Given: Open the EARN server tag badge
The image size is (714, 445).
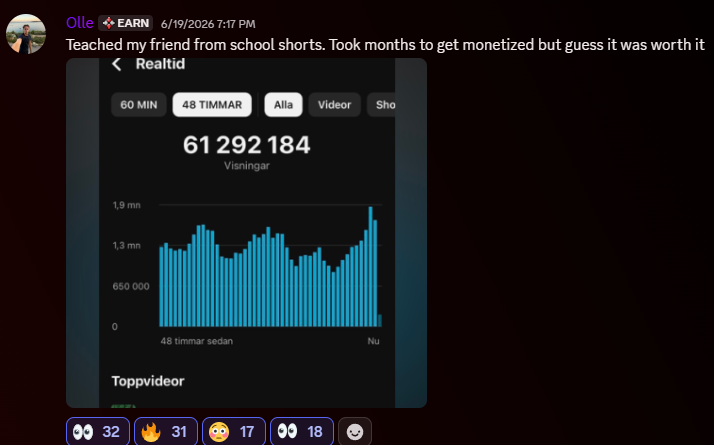Looking at the screenshot, I should [125, 23].
